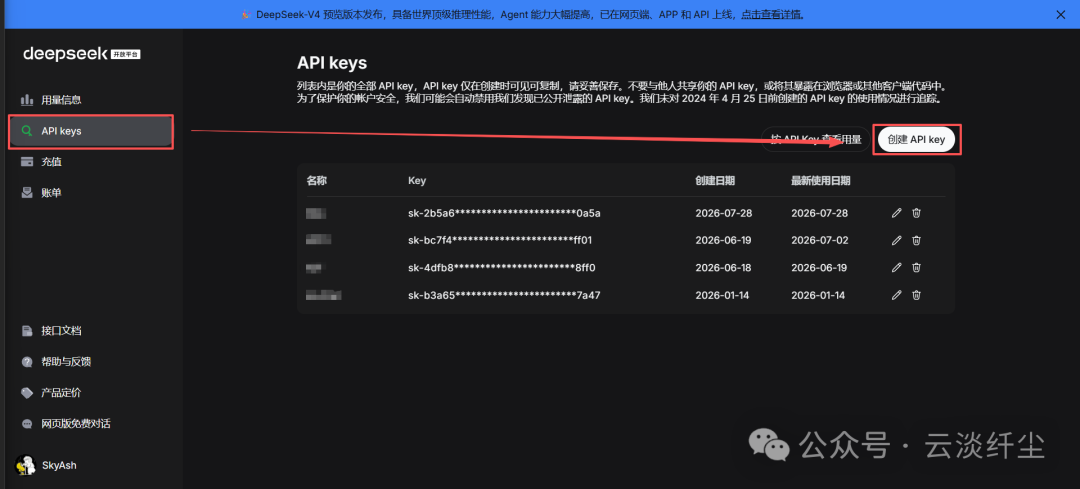1080x489 pixels.
Task: Edit the sk-2b5a6 key name
Action: pyautogui.click(x=896, y=213)
